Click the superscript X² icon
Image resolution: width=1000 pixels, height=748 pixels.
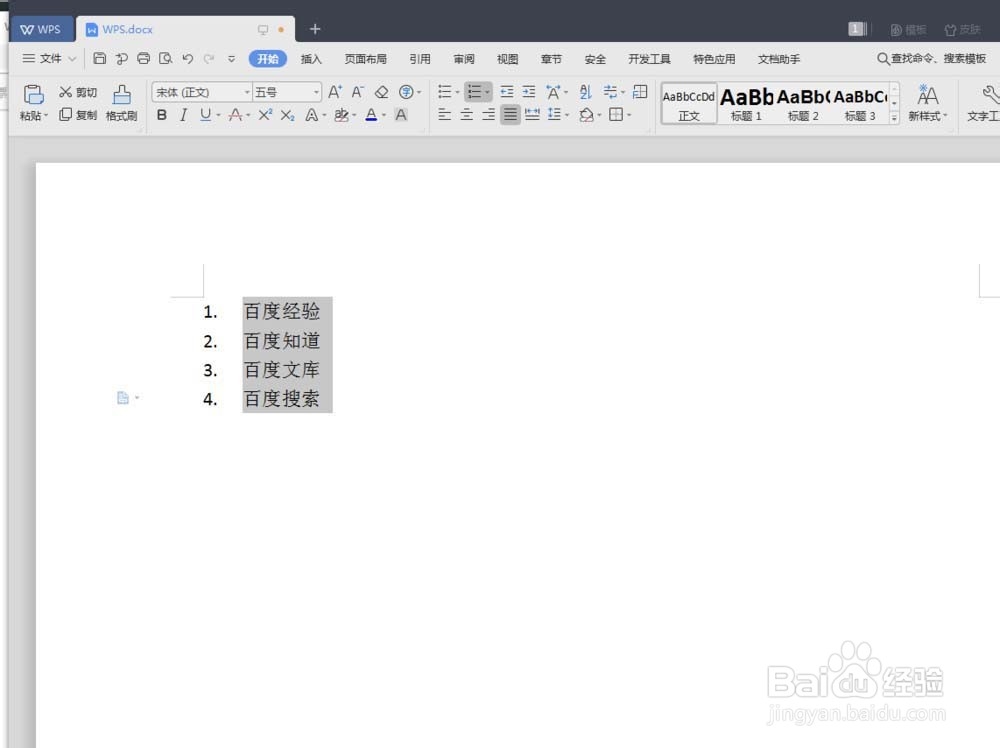pos(265,115)
